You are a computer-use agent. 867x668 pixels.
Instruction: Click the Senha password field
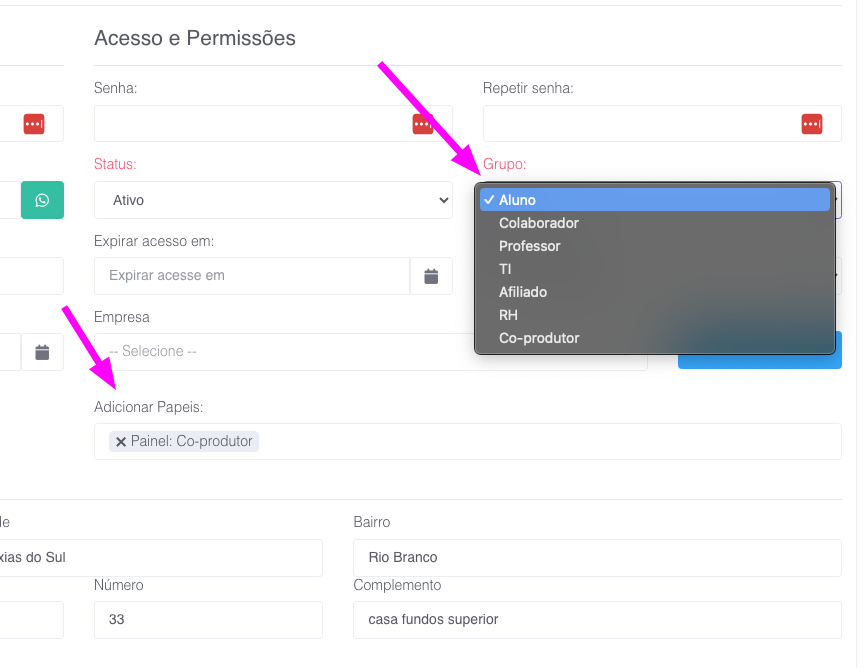250,124
